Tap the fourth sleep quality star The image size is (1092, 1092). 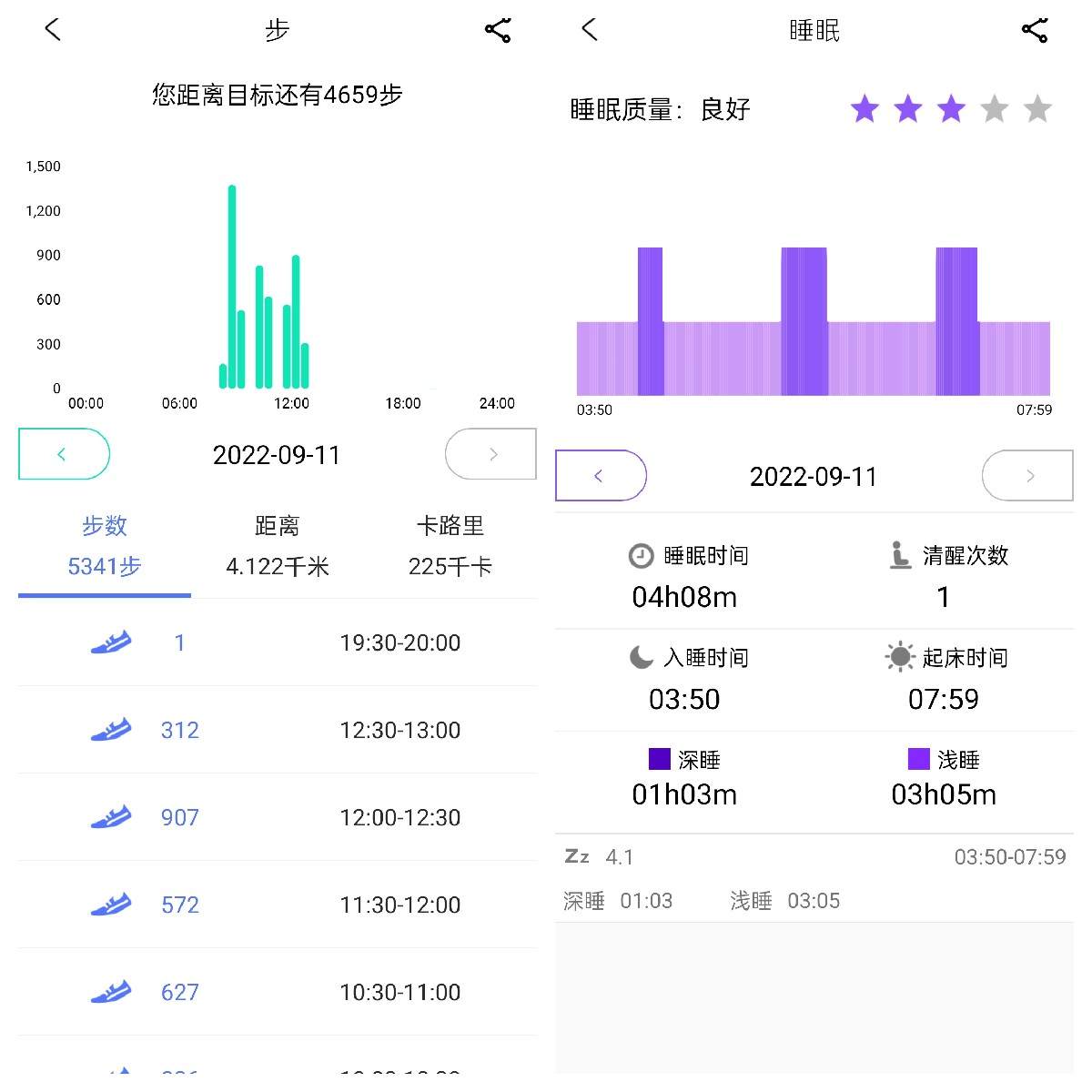[x=995, y=109]
